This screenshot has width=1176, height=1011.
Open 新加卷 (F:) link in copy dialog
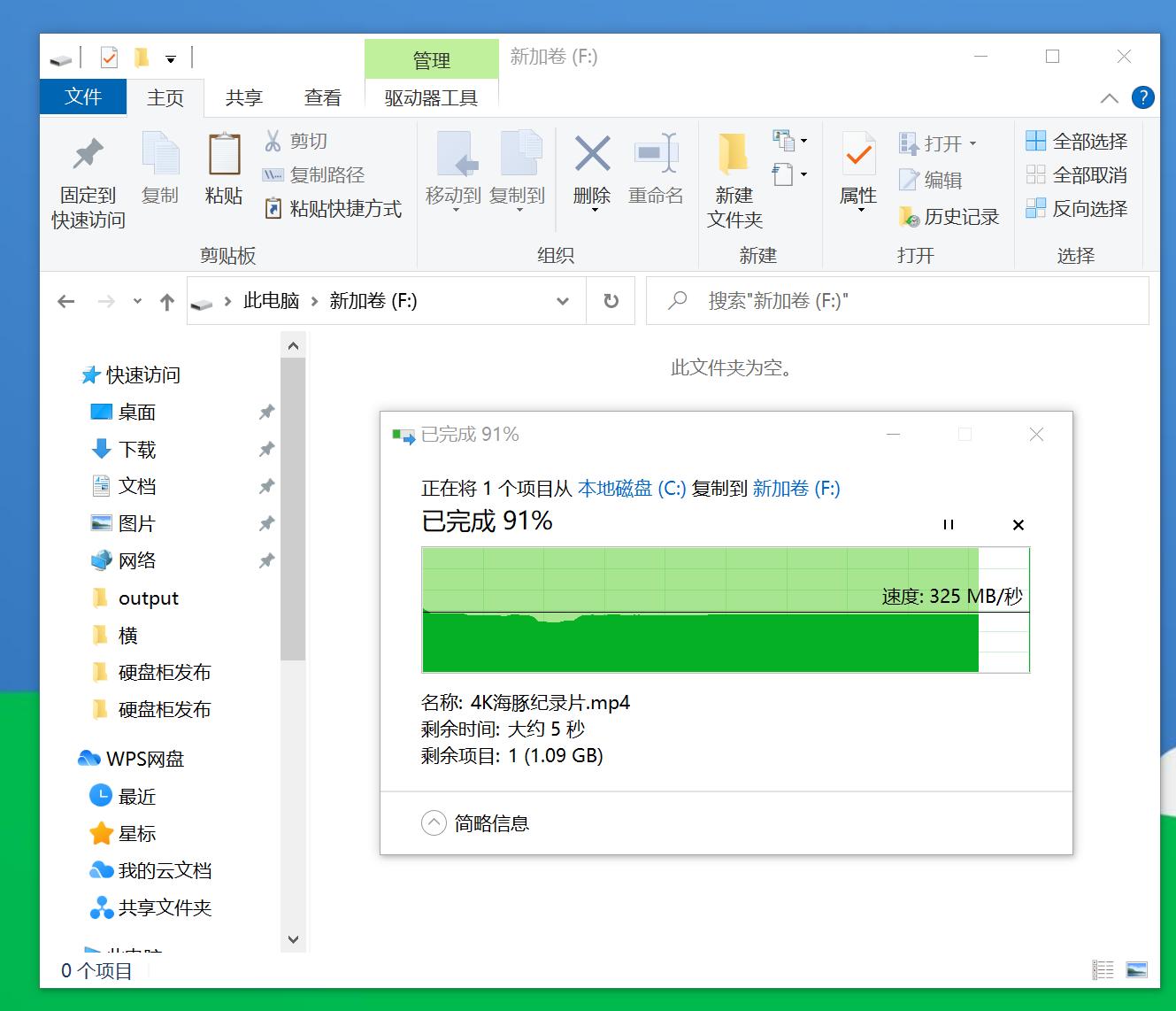(x=796, y=489)
